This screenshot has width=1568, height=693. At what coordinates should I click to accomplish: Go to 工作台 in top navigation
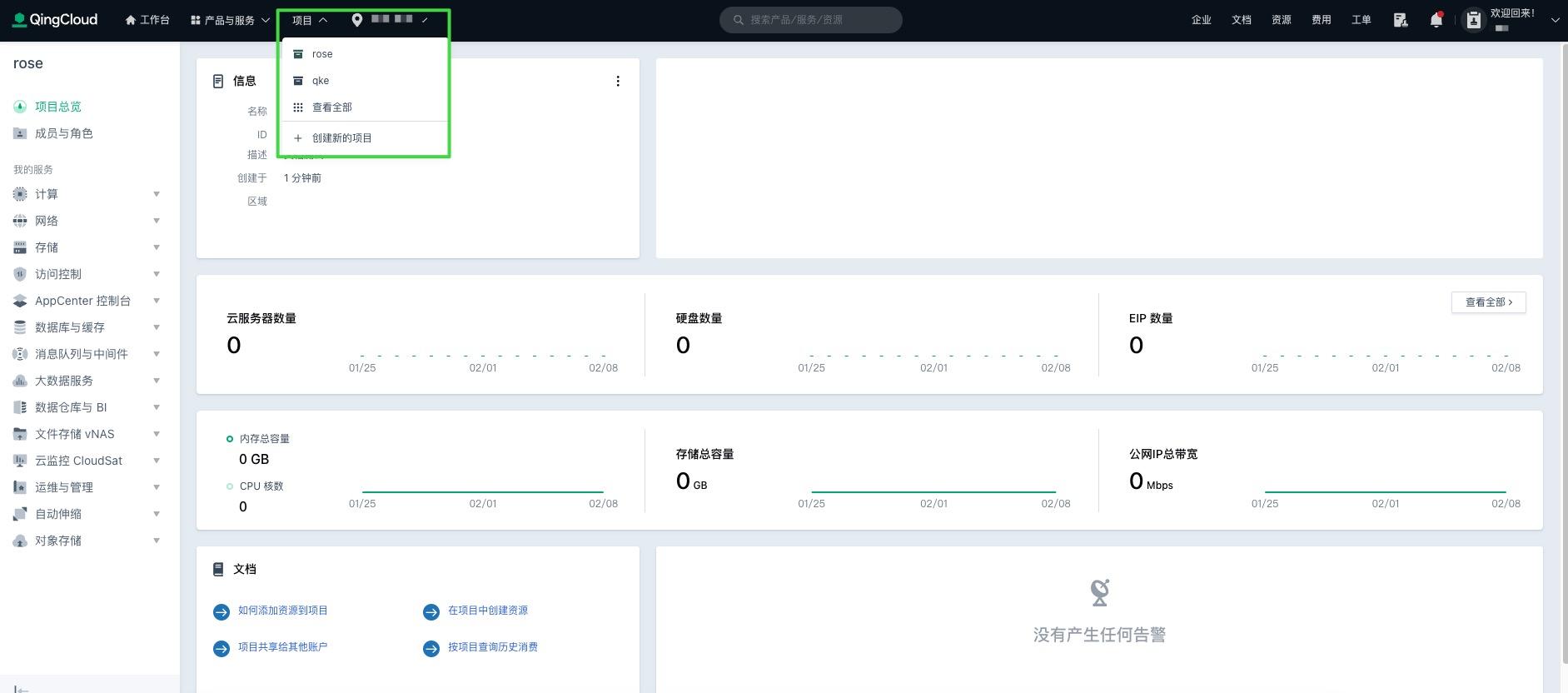coord(147,20)
